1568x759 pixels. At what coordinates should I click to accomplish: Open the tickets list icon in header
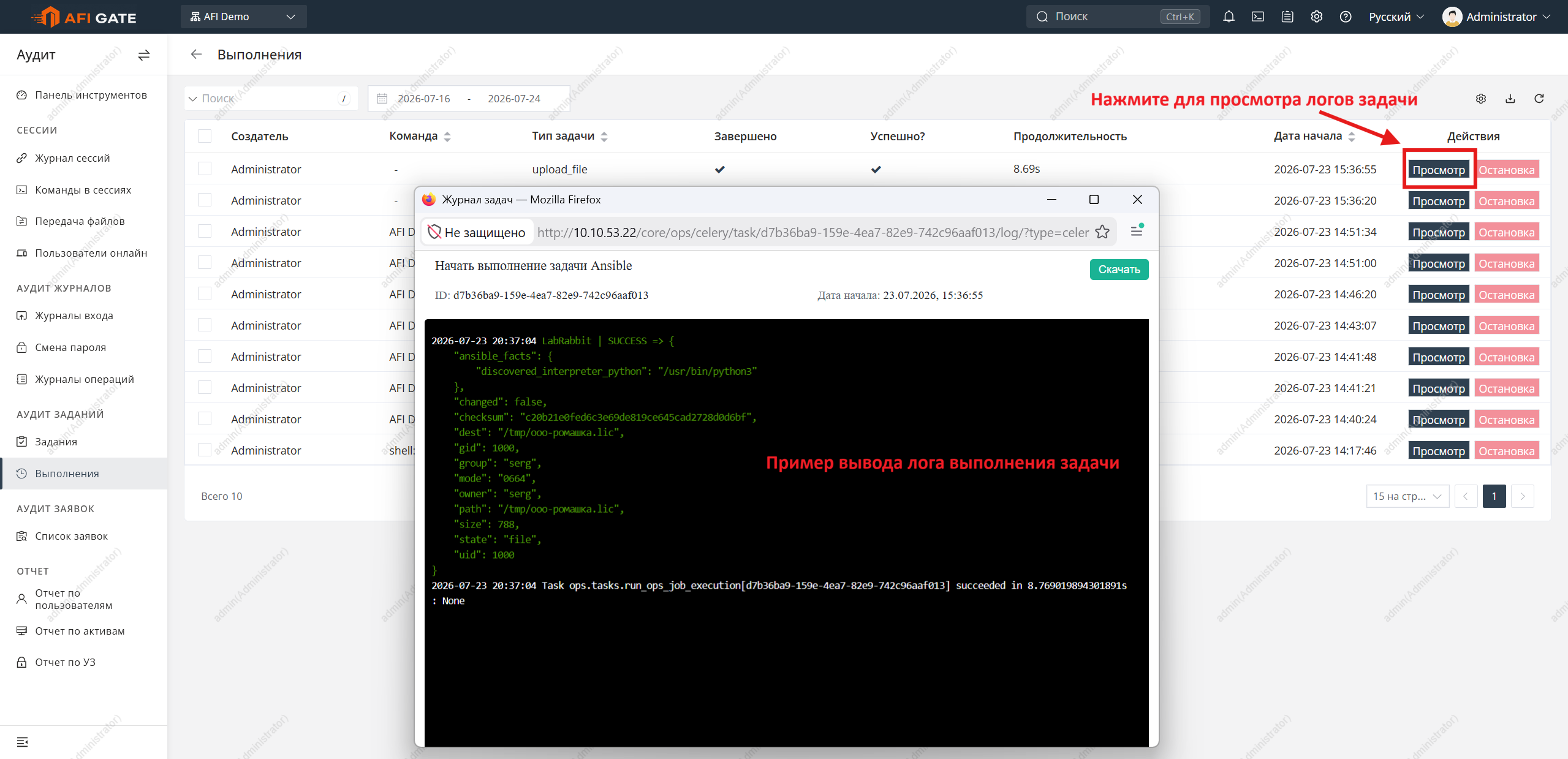(x=1287, y=17)
